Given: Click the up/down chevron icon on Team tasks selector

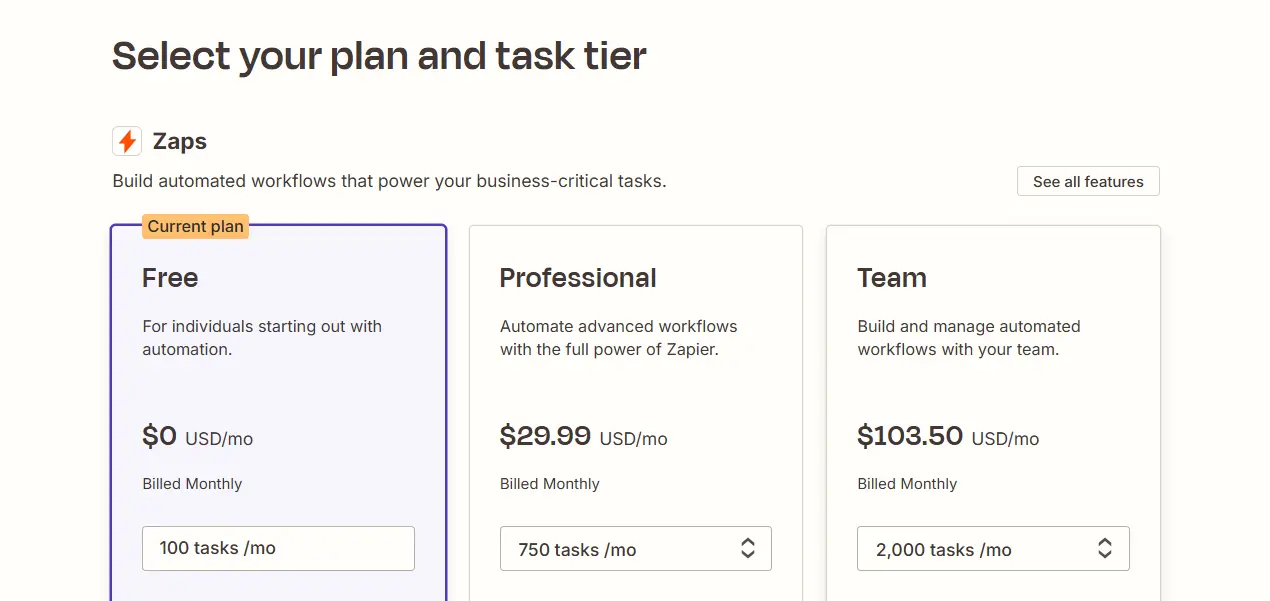Looking at the screenshot, I should 1105,548.
